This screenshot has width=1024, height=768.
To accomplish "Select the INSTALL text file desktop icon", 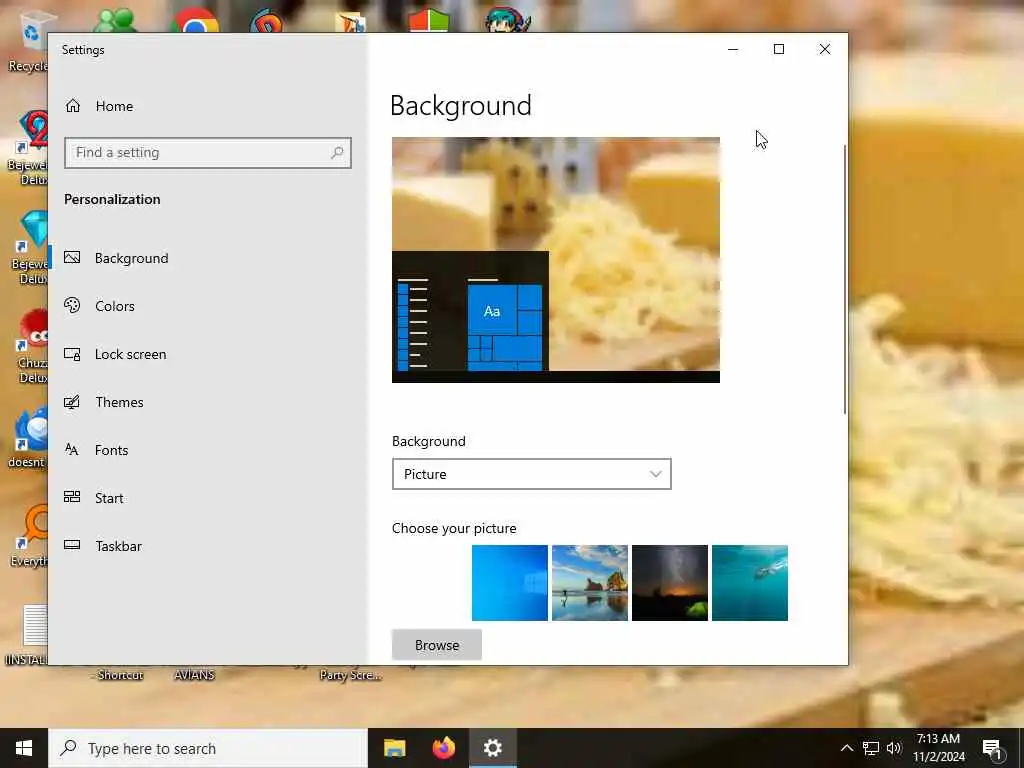I will (x=27, y=635).
